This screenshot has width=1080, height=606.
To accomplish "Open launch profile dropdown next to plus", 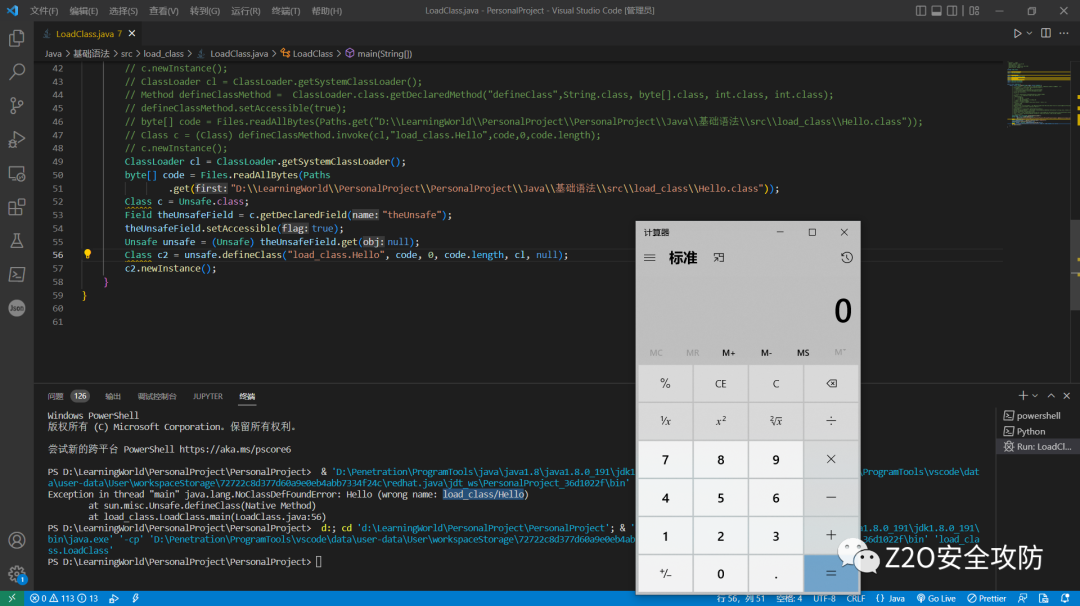I will coord(1035,395).
